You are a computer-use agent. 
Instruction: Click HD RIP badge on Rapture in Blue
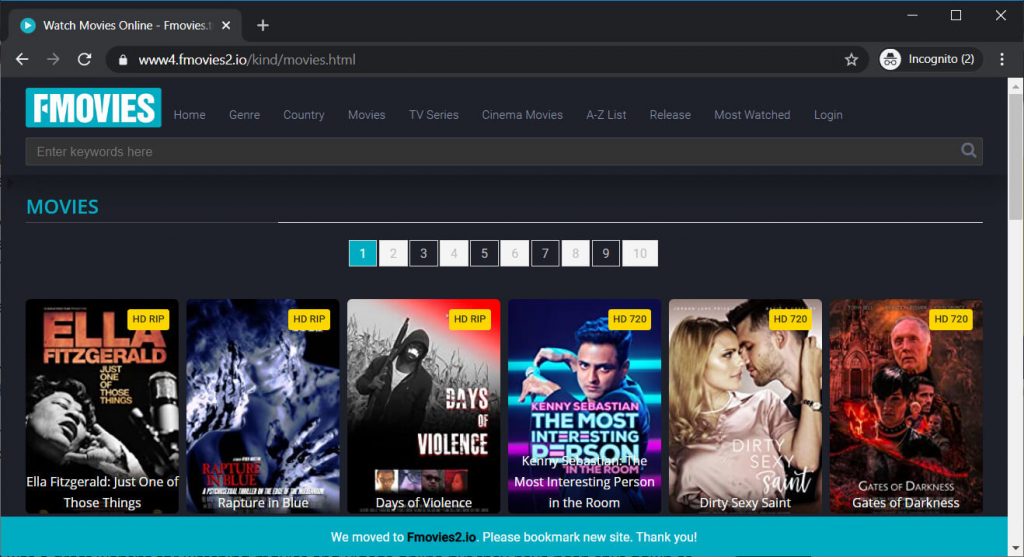click(309, 319)
